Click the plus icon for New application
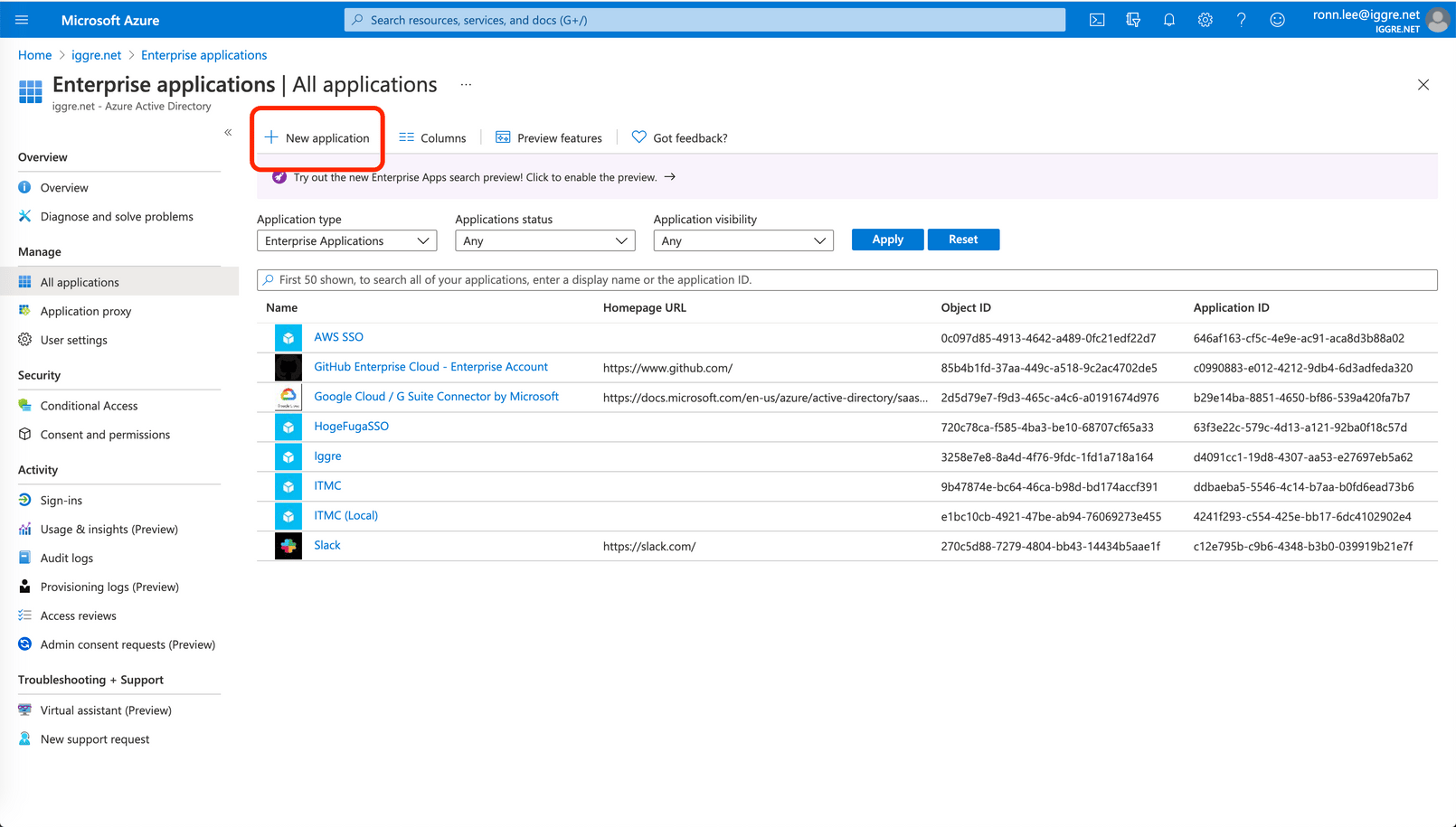The width and height of the screenshot is (1456, 827). [271, 137]
